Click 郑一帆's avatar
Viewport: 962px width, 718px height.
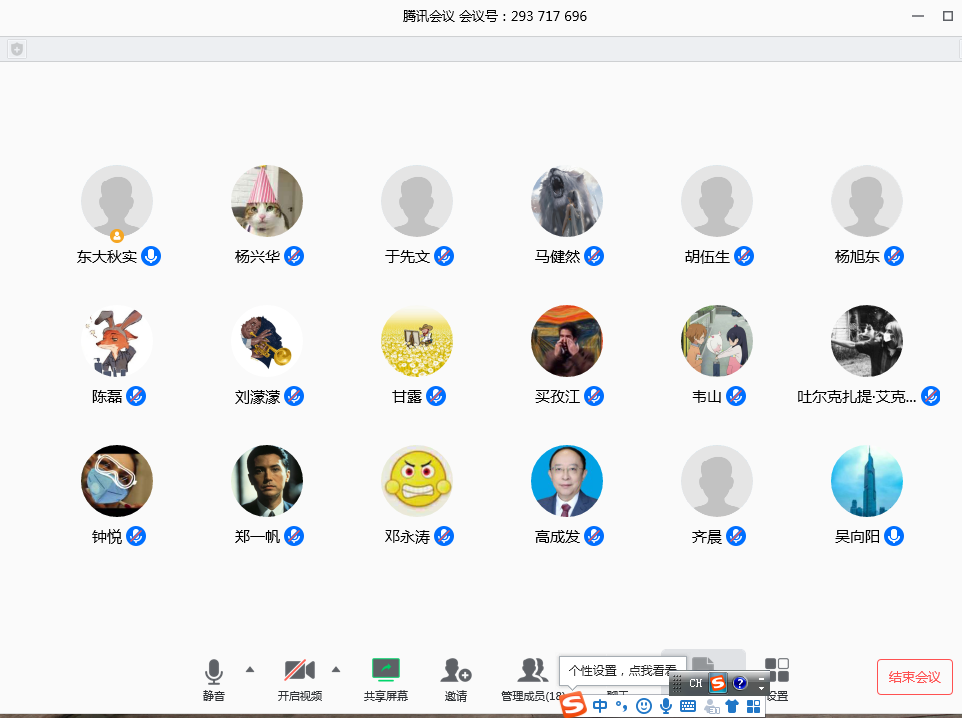coord(267,481)
